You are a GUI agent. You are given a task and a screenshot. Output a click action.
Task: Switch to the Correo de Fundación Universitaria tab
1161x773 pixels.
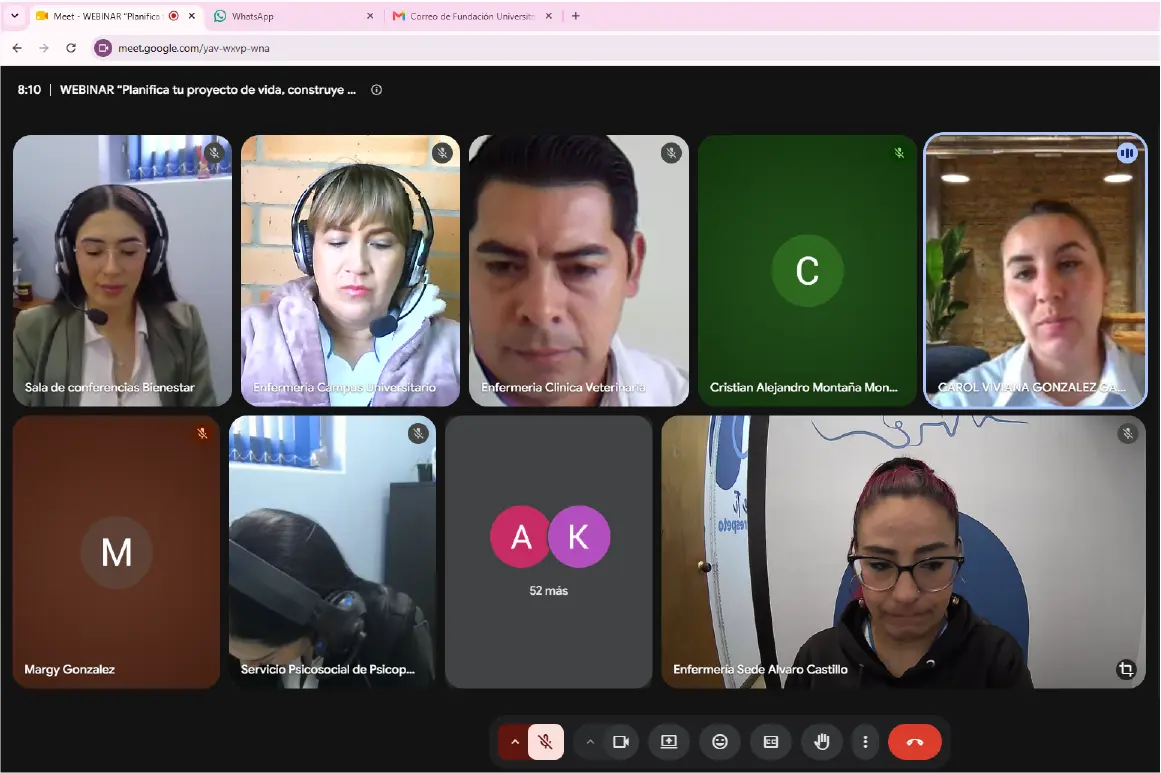[x=473, y=16]
